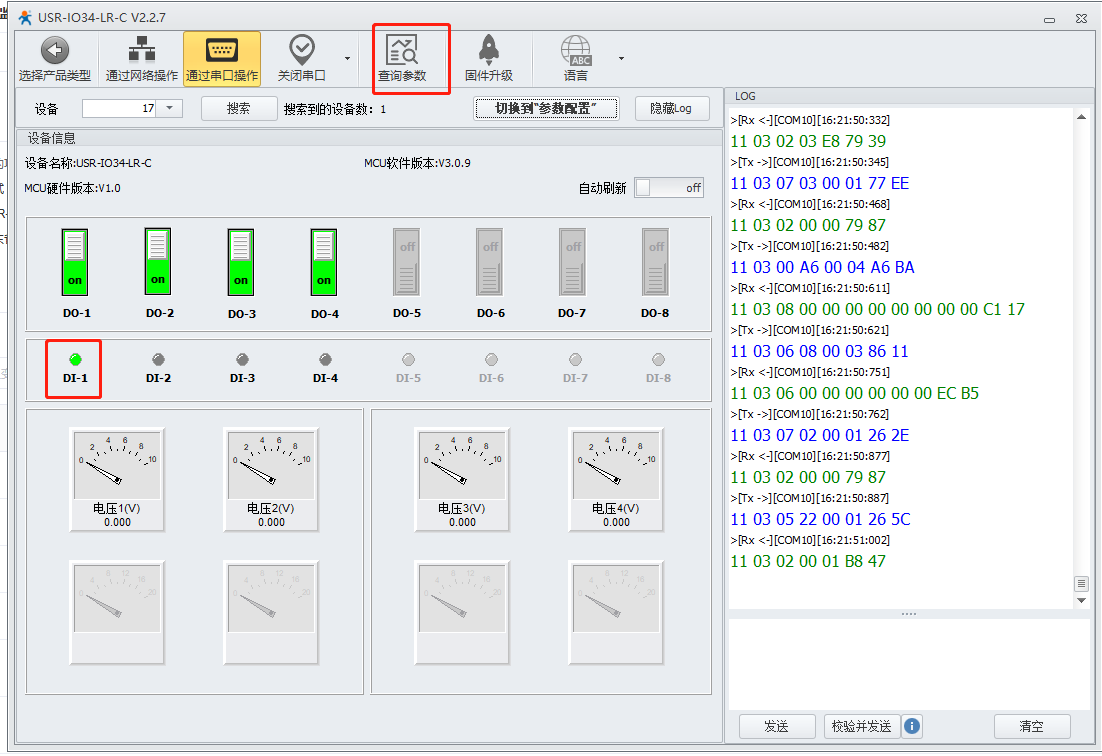Click the 选择产品类型 back arrow icon
This screenshot has width=1102, height=756.
pyautogui.click(x=55, y=51)
